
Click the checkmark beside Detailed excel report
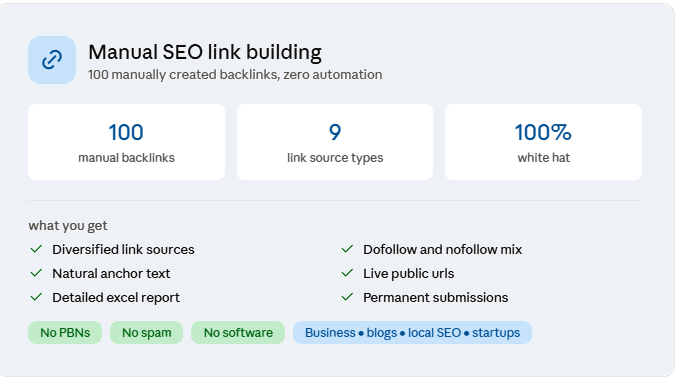pos(36,297)
